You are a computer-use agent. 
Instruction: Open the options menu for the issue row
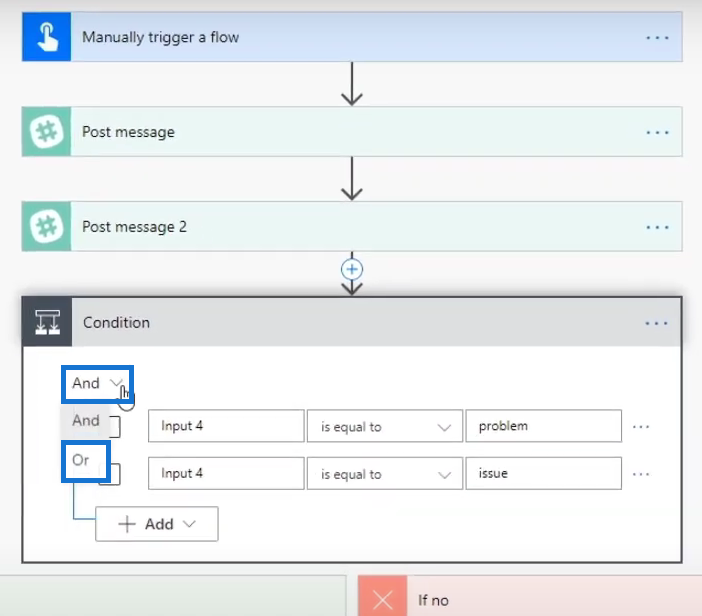[x=641, y=474]
